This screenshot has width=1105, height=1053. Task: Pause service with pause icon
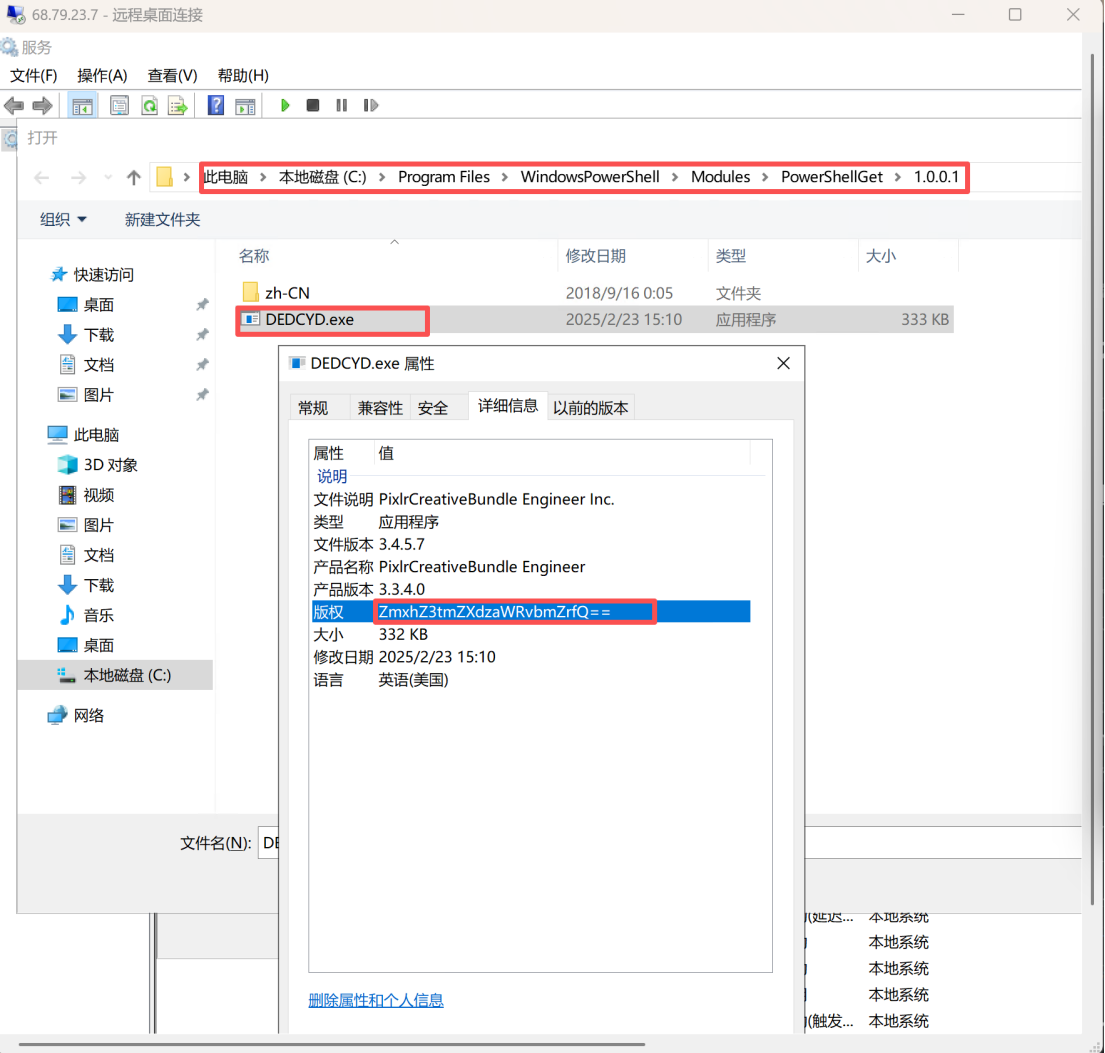tap(342, 106)
